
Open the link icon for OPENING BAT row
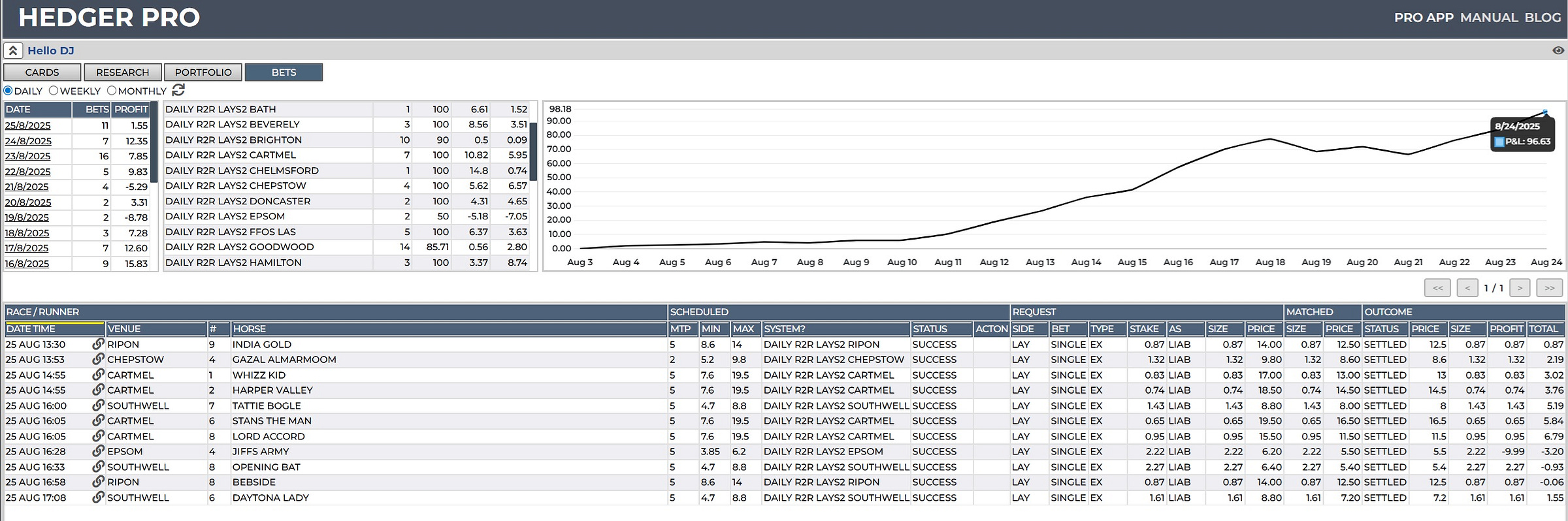[x=98, y=467]
